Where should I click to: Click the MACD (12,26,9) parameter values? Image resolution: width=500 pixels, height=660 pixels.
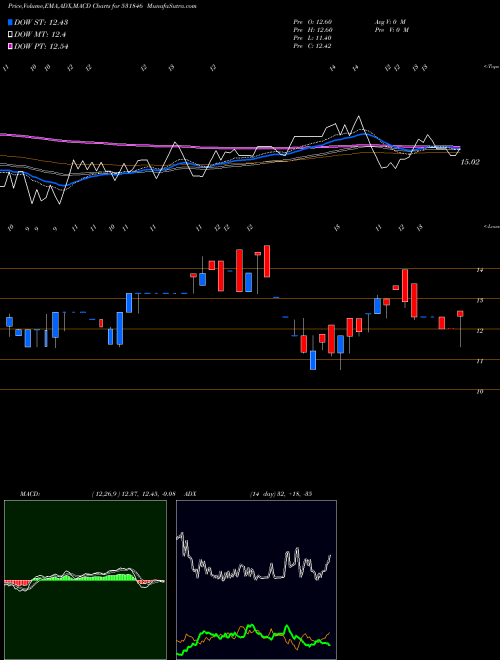[x=133, y=494]
